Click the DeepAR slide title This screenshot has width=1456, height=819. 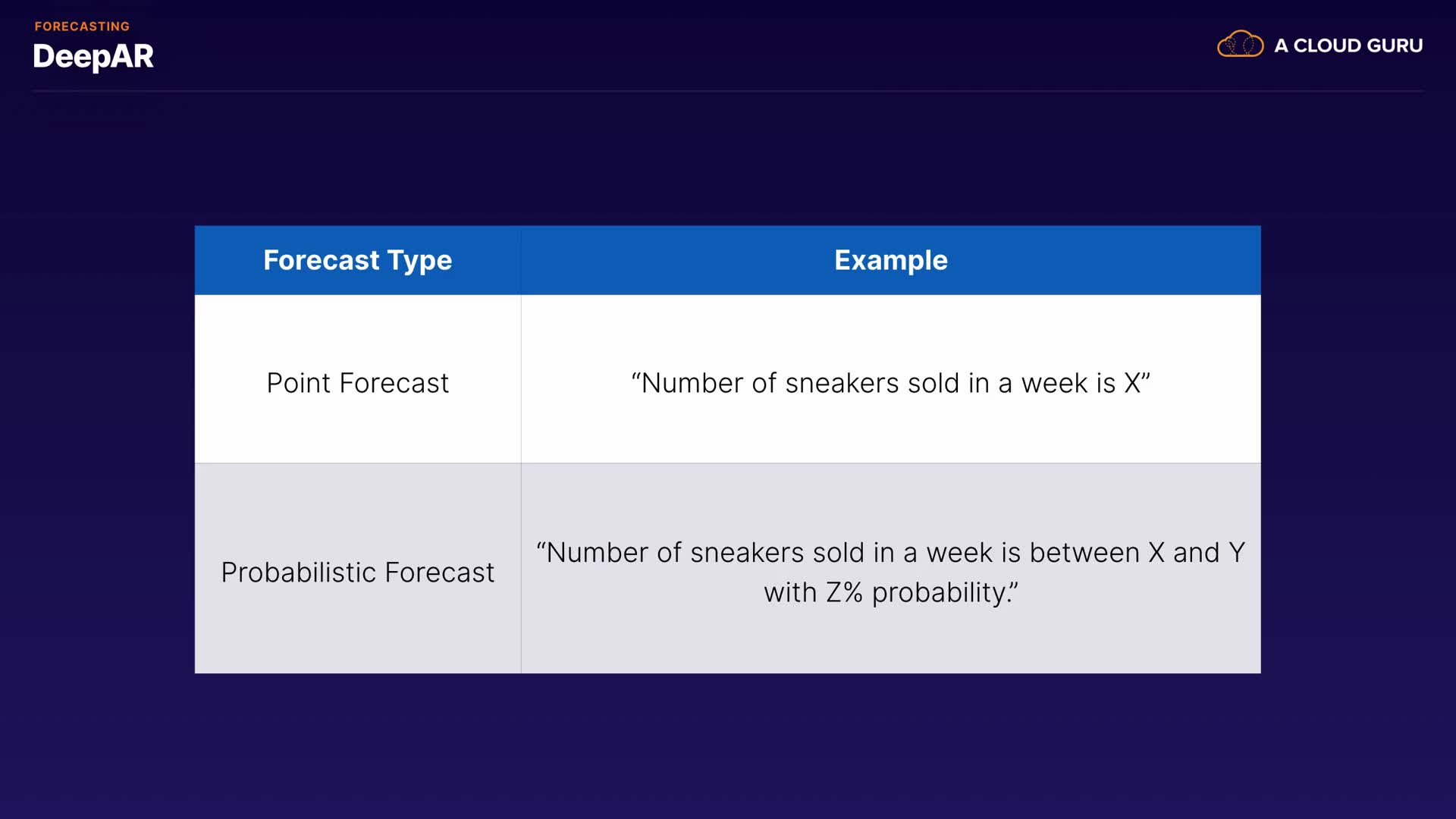93,57
